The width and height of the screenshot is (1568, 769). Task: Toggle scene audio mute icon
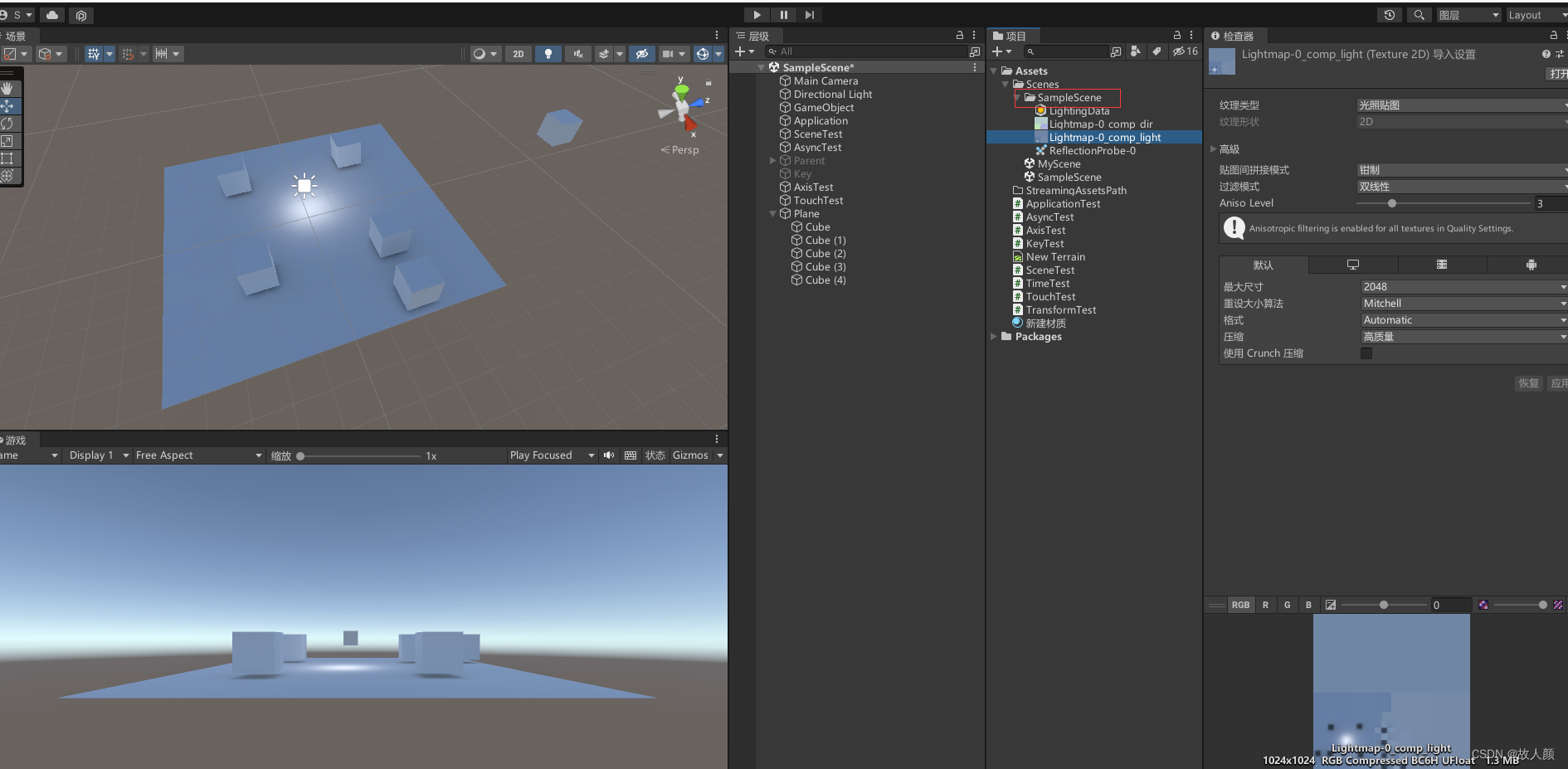click(x=577, y=54)
